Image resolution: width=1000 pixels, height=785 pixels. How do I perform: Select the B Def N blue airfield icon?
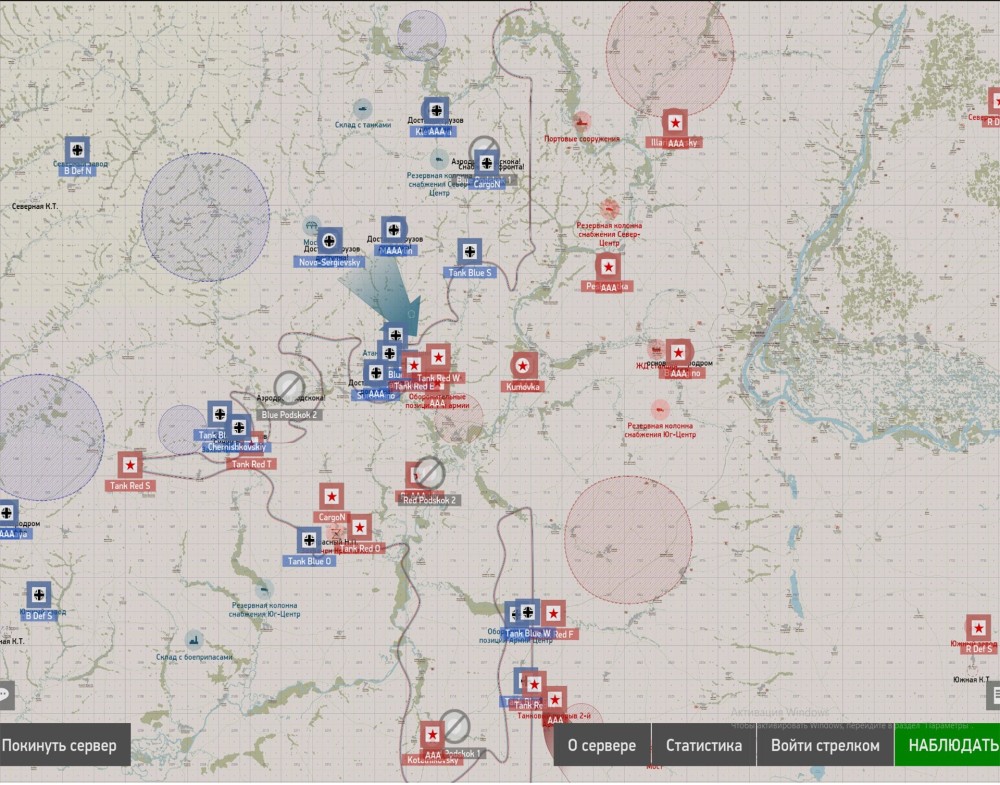point(77,150)
